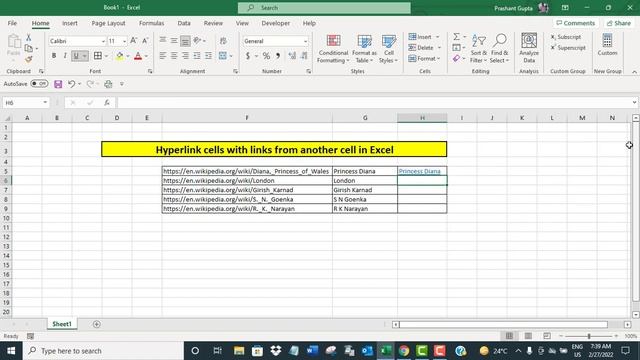Click Analyze Data
The image size is (640, 360).
point(529,48)
